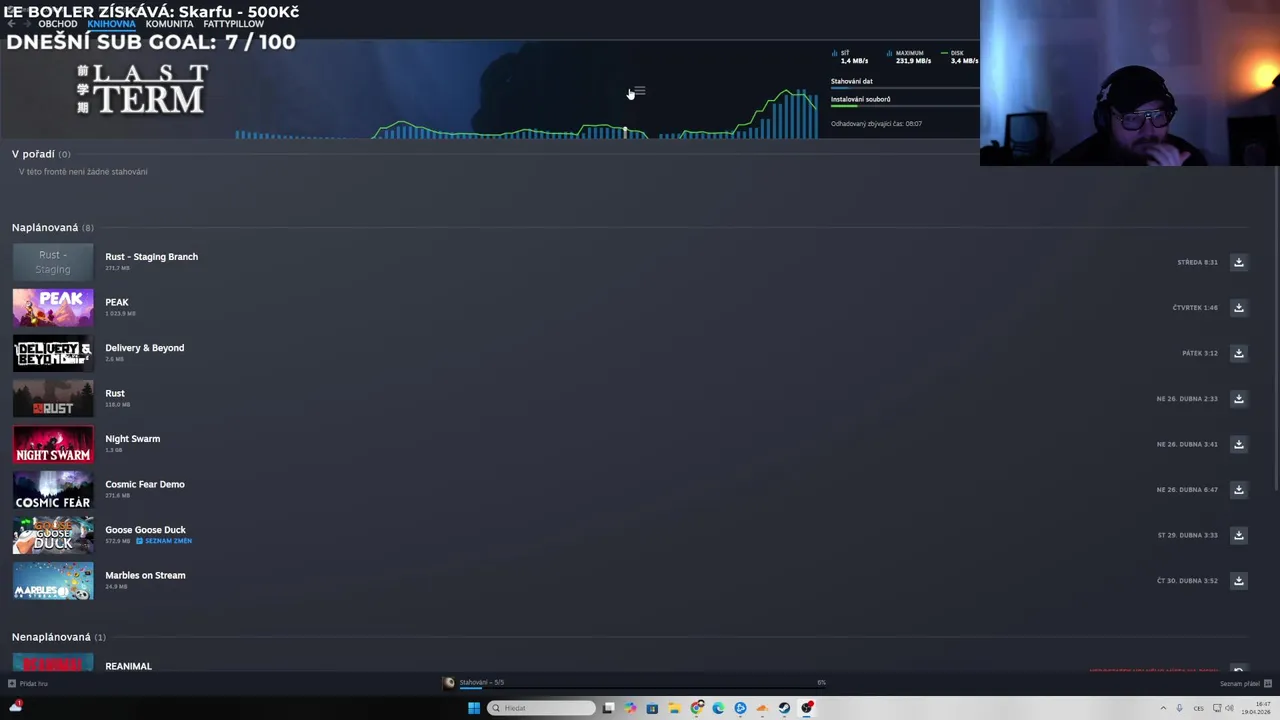This screenshot has width=1280, height=720.
Task: Open the Goose Goose Duck title
Action: click(x=145, y=530)
